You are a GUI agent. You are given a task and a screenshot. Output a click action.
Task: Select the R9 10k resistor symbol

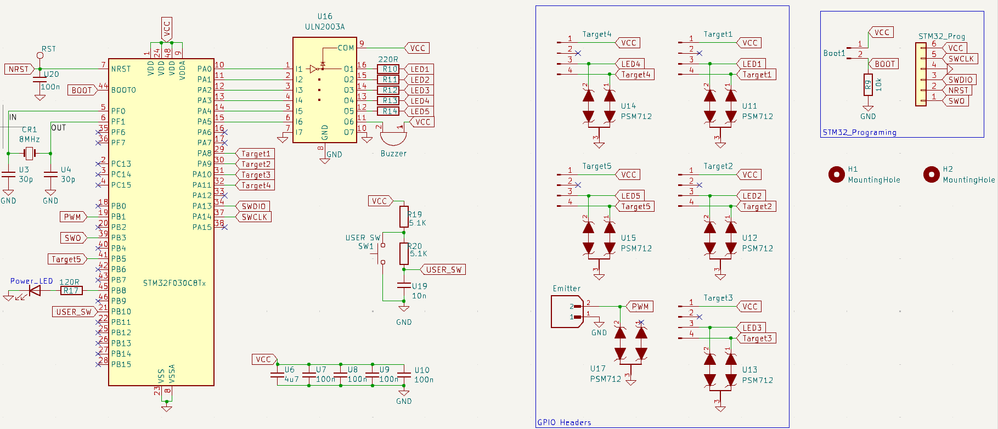tap(868, 84)
